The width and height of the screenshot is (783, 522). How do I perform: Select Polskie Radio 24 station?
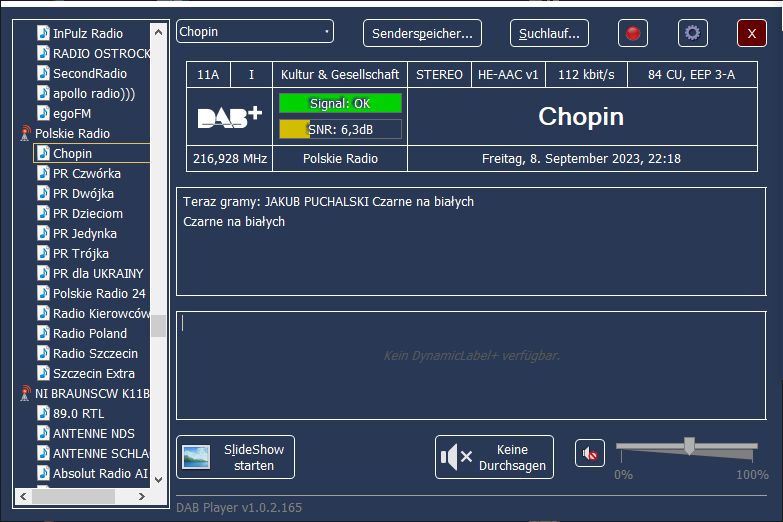click(98, 293)
